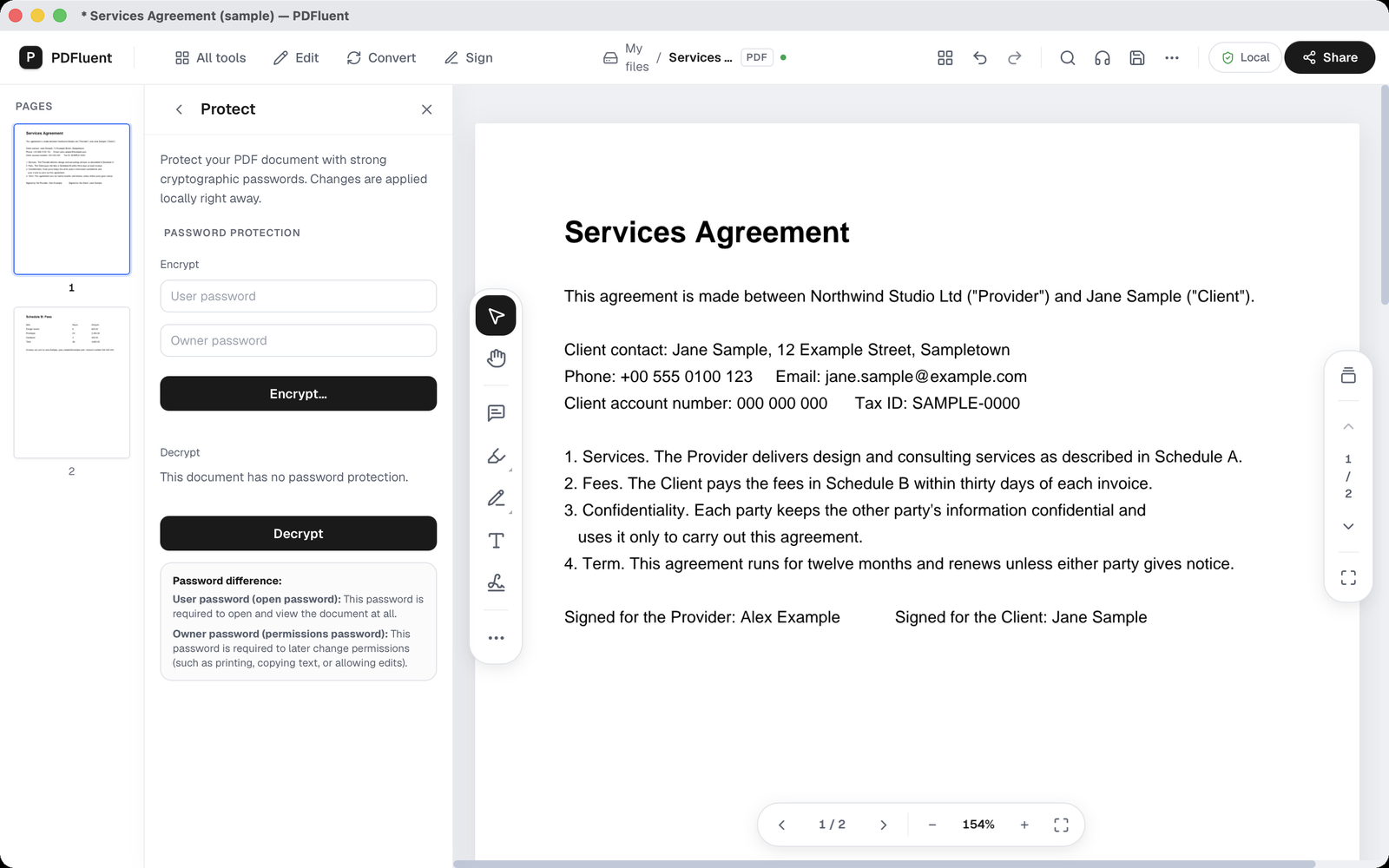Screen dimensions: 1389x868
Task: Save the document with disk icon
Action: pyautogui.click(x=1137, y=57)
